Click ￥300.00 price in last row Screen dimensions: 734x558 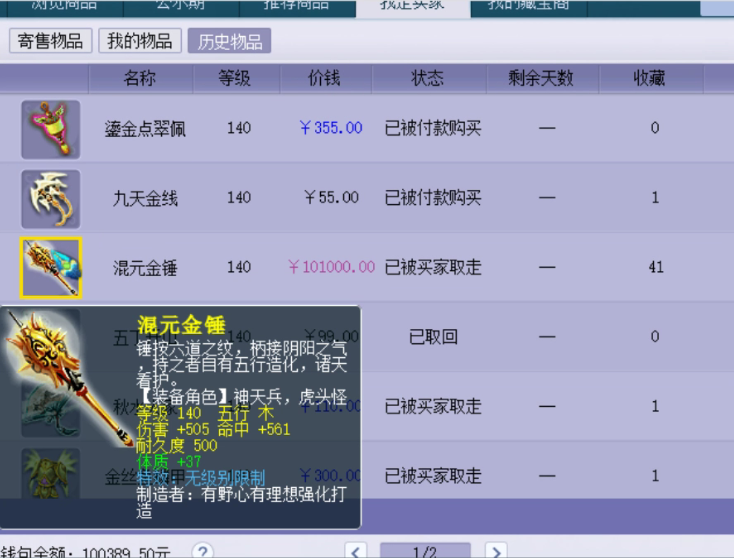330,476
